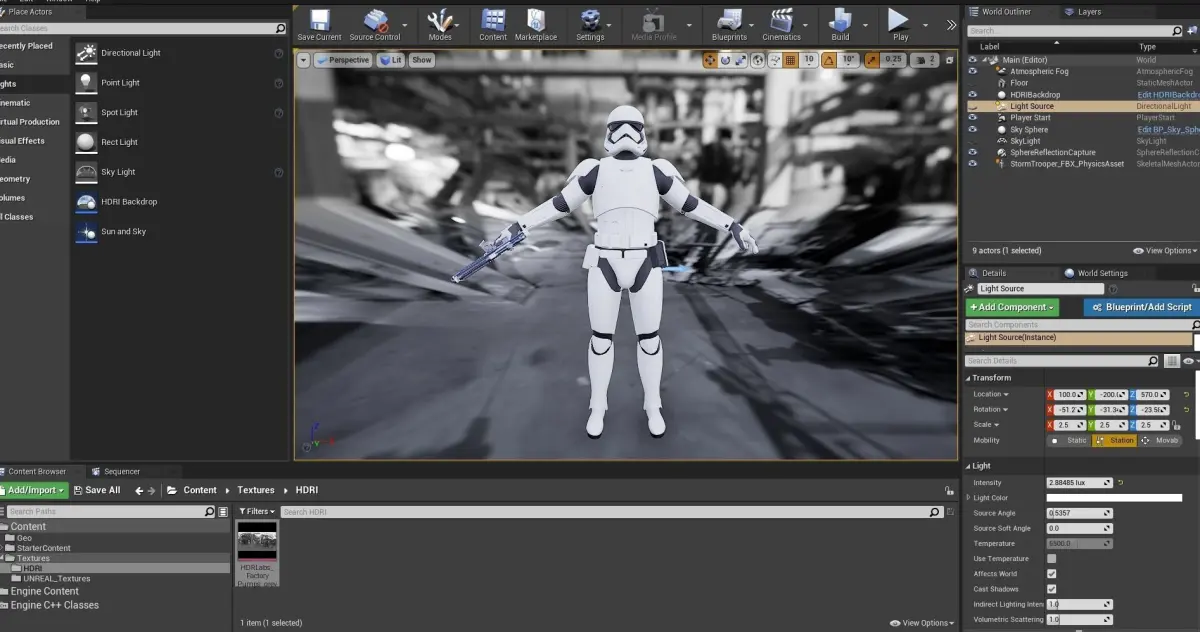This screenshot has height=632, width=1200.
Task: Click the Build lighting icon
Action: coord(840,21)
